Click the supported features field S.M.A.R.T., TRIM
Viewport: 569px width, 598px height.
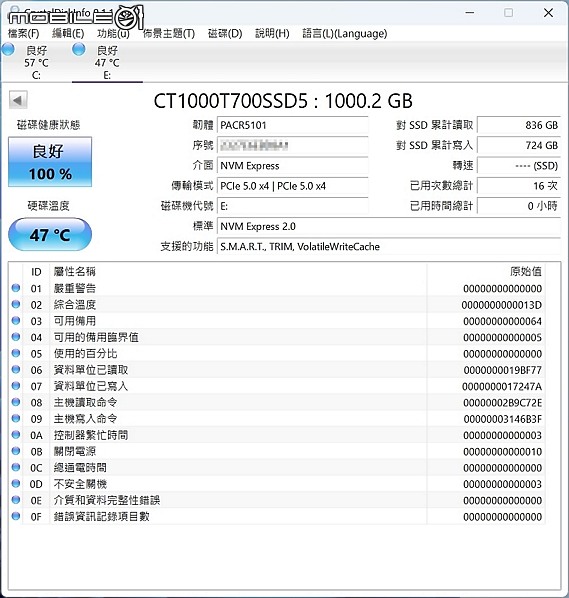[389, 246]
